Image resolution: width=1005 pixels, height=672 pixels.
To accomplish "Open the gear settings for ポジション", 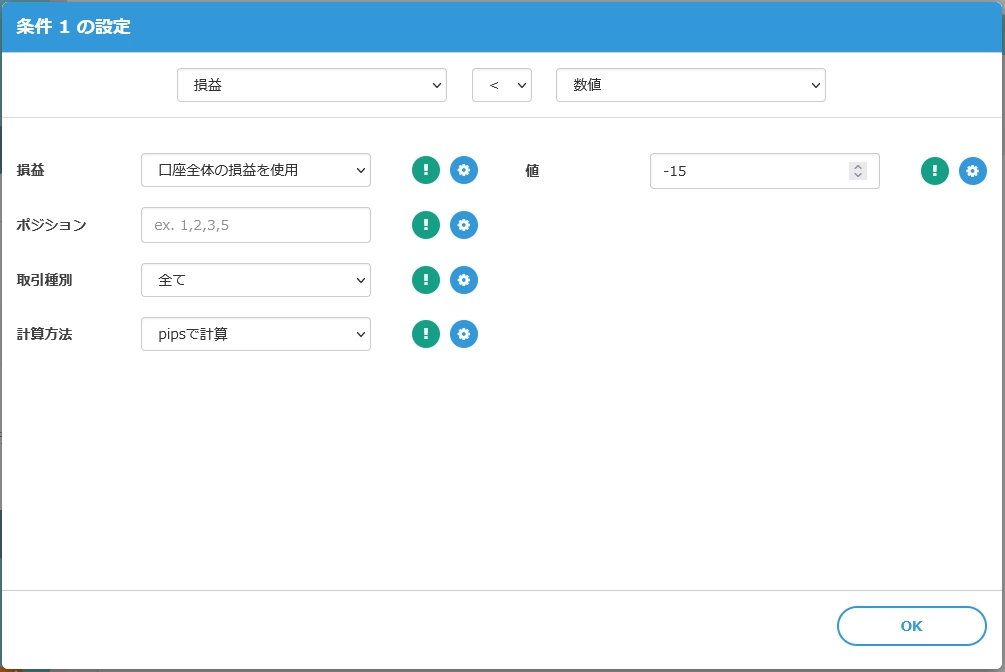I will [x=463, y=225].
